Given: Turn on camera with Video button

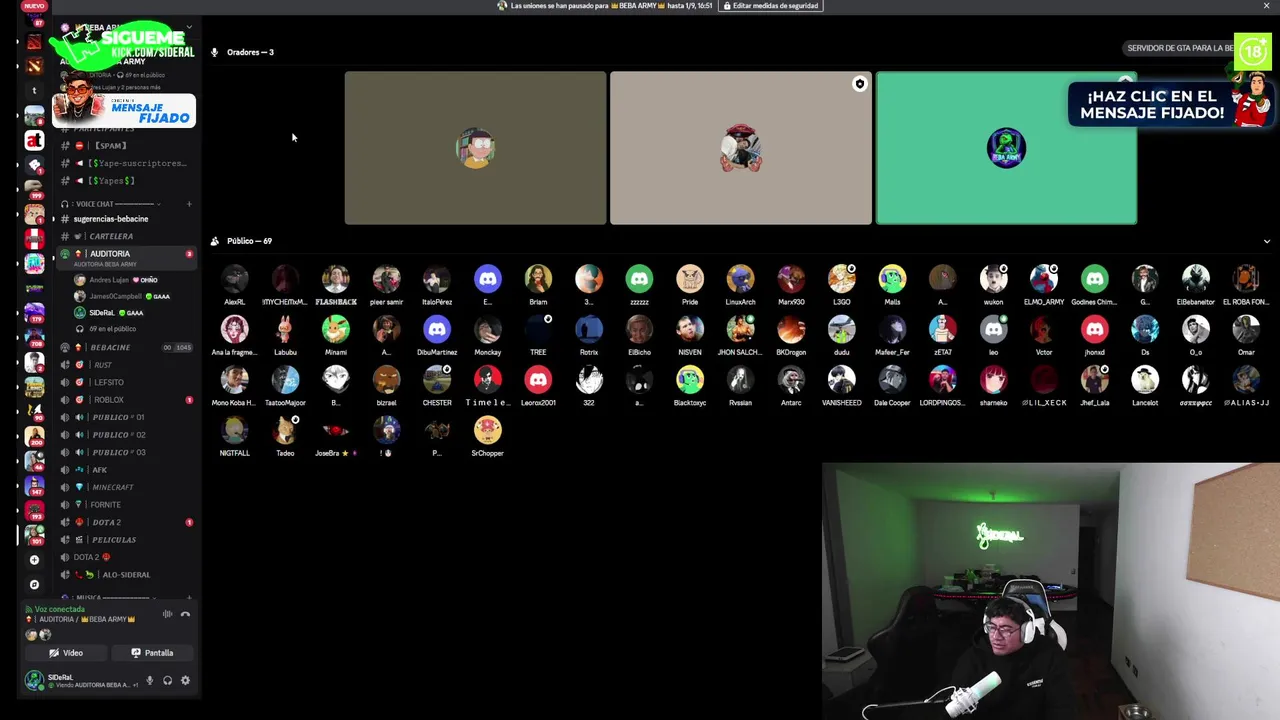Looking at the screenshot, I should (x=67, y=653).
